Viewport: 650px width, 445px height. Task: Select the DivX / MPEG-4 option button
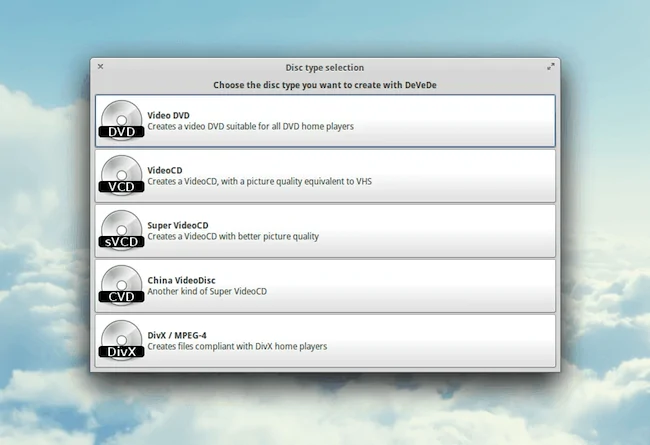[325, 340]
